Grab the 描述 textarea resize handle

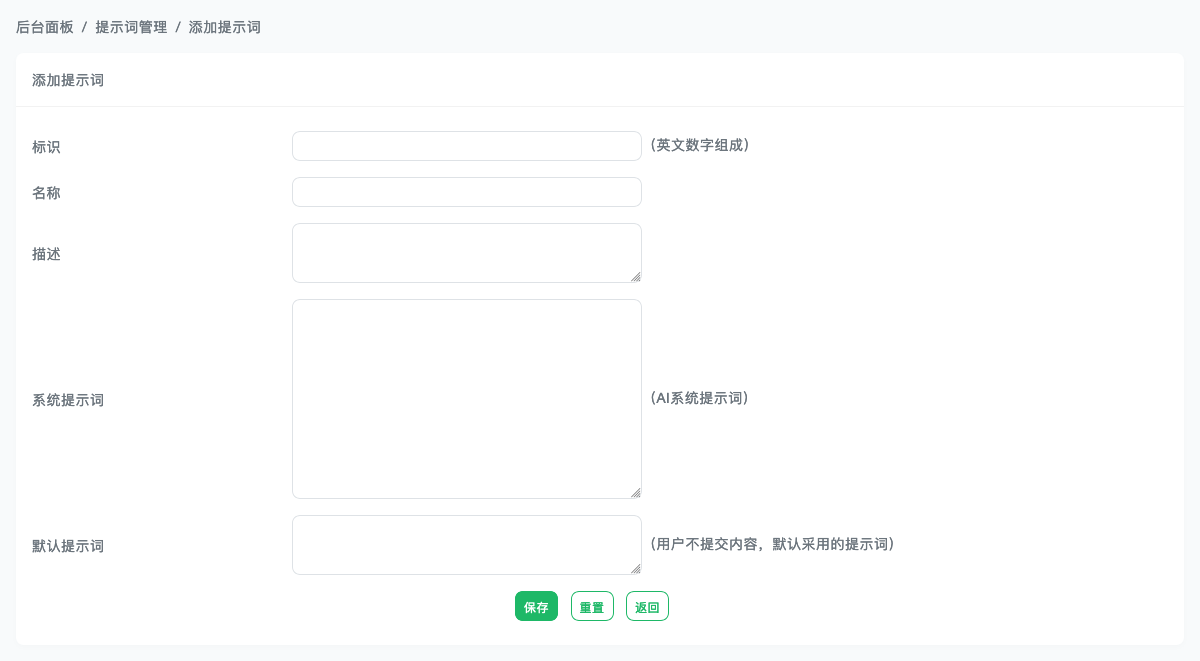635,276
